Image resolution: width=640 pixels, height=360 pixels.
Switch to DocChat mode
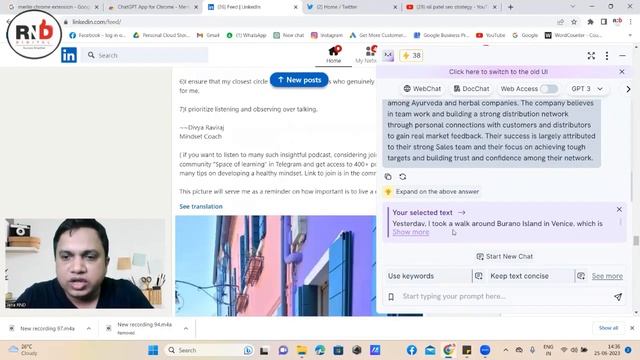(x=471, y=89)
